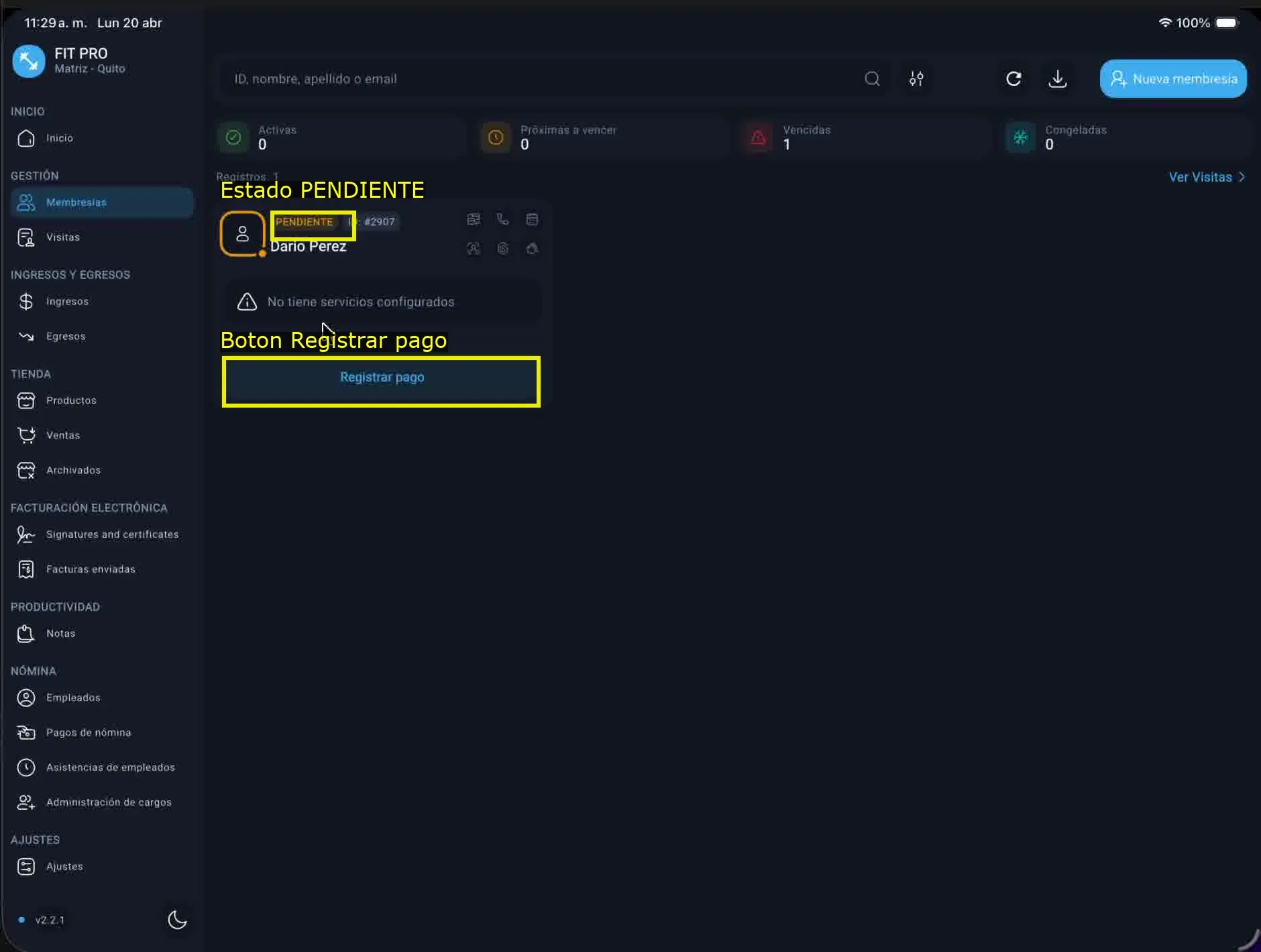
Task: Filter by Vencidas memberships
Action: (865, 137)
